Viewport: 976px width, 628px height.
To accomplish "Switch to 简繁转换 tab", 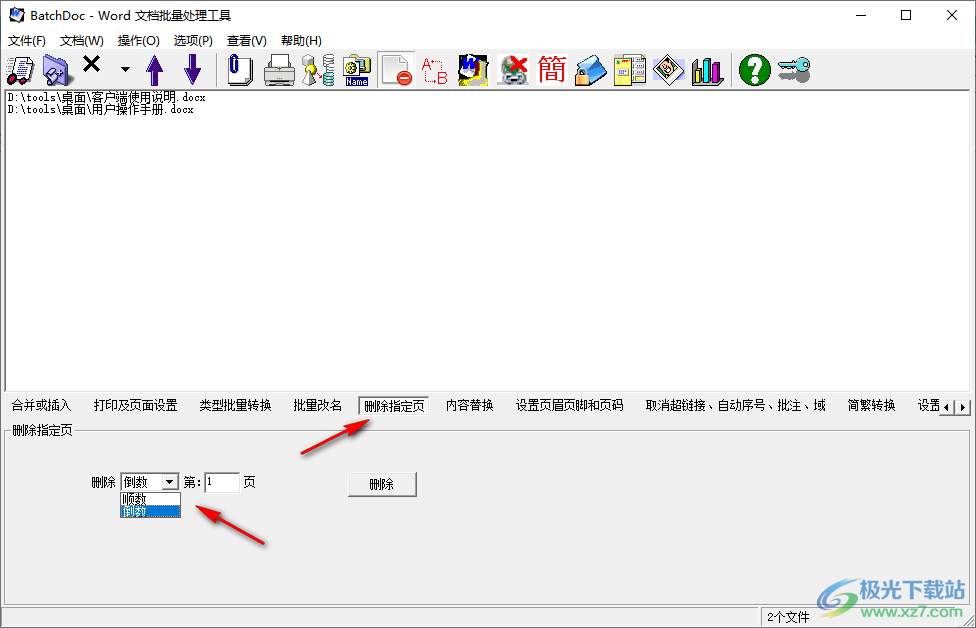I will [x=871, y=406].
